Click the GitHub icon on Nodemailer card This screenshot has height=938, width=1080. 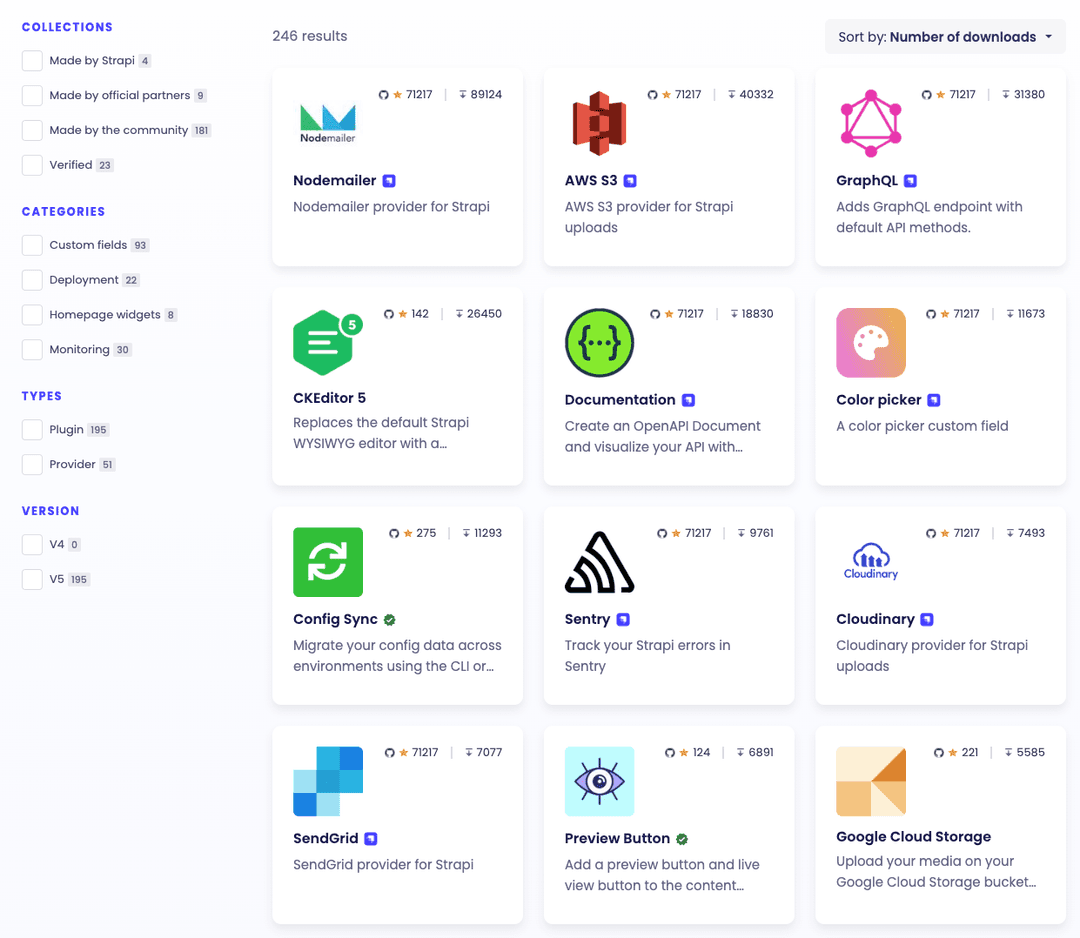point(384,94)
